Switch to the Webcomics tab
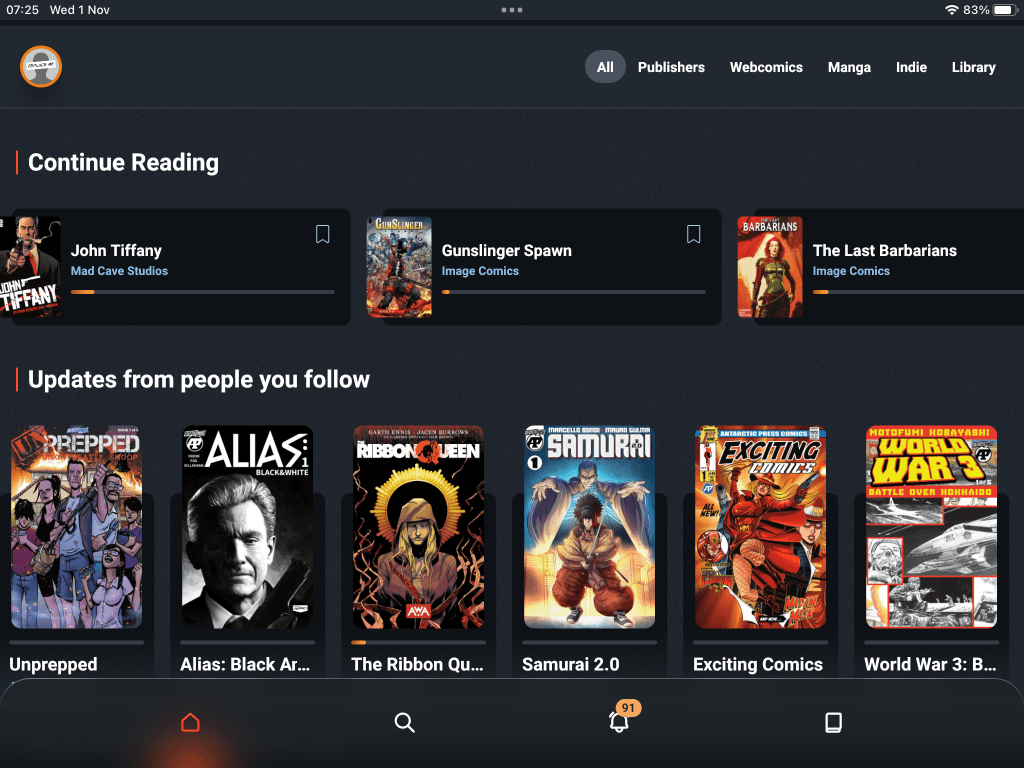Screen dimensions: 1024x768 coord(766,67)
